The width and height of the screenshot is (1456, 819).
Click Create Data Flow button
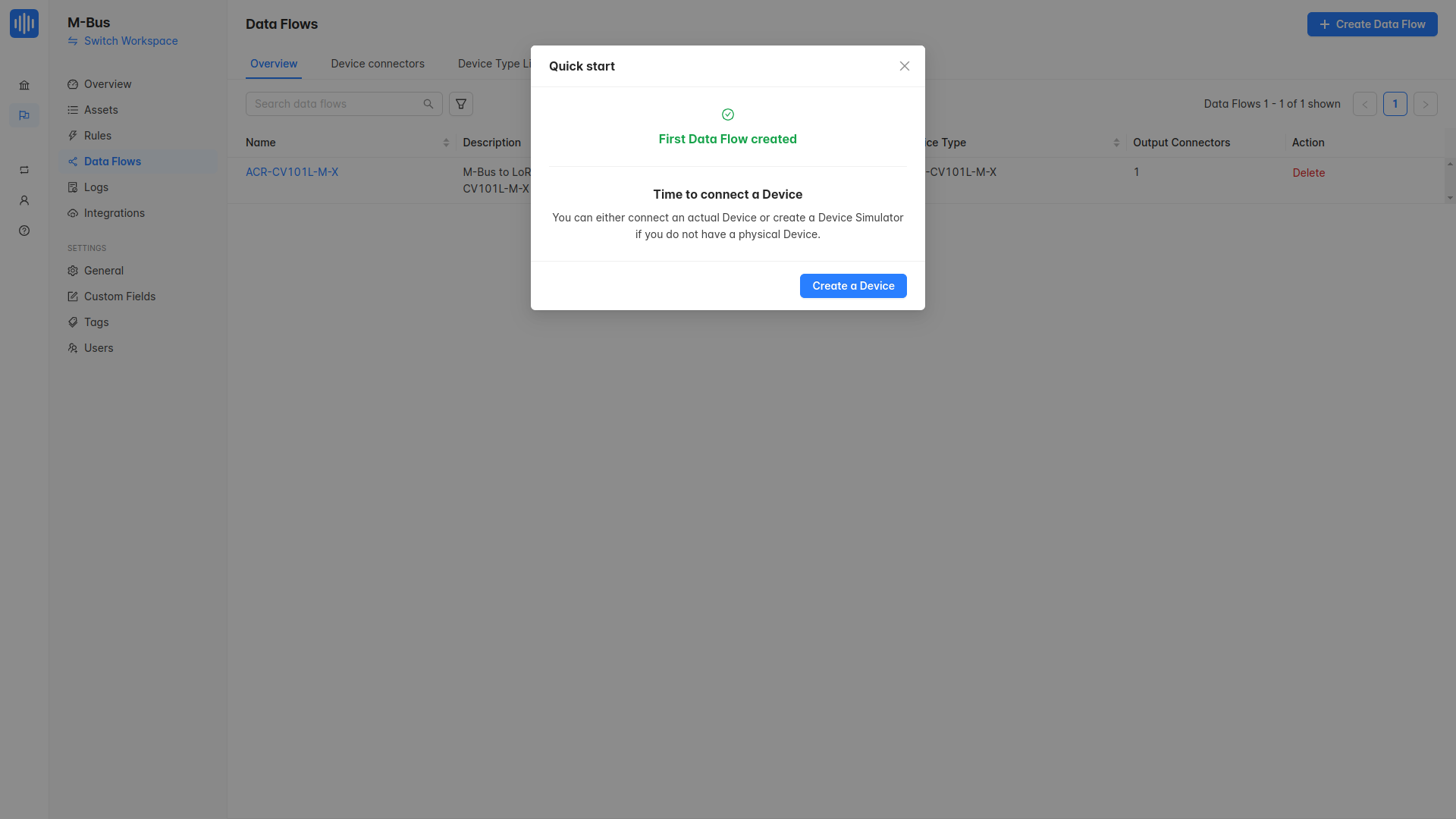(1372, 24)
